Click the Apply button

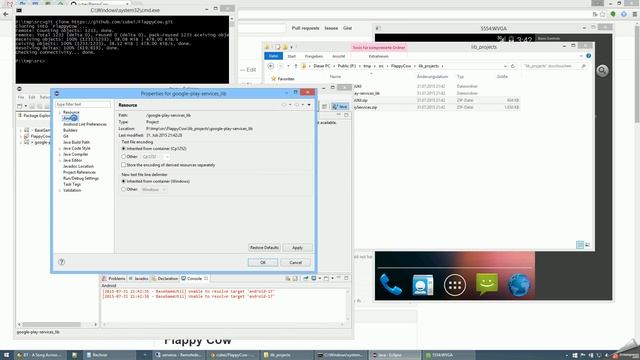pos(297,247)
